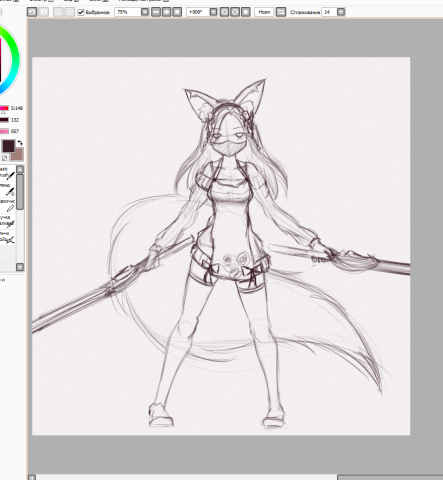Click the horizontal scrollbar left arrow

click(32, 477)
